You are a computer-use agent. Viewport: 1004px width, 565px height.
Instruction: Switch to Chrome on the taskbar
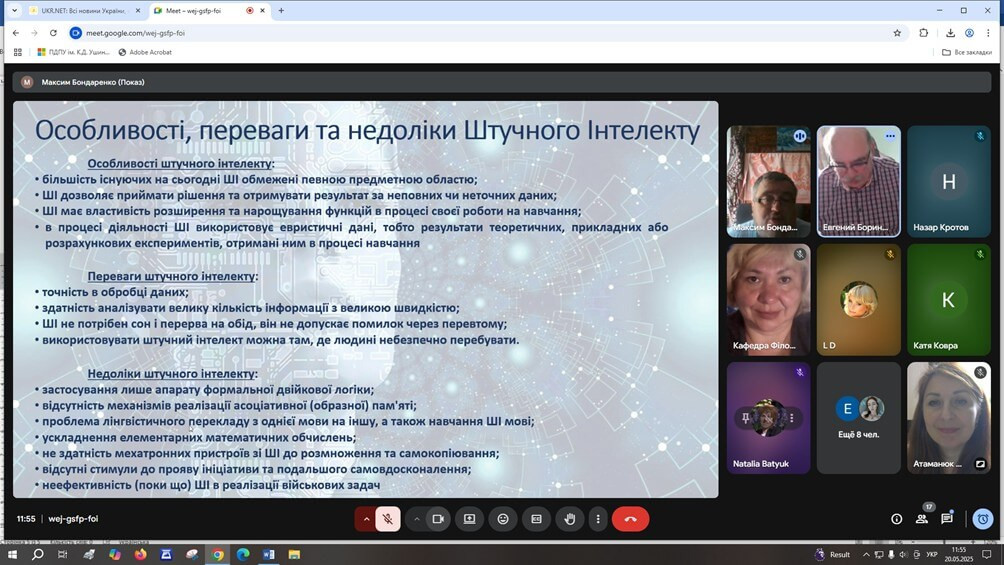pos(218,554)
